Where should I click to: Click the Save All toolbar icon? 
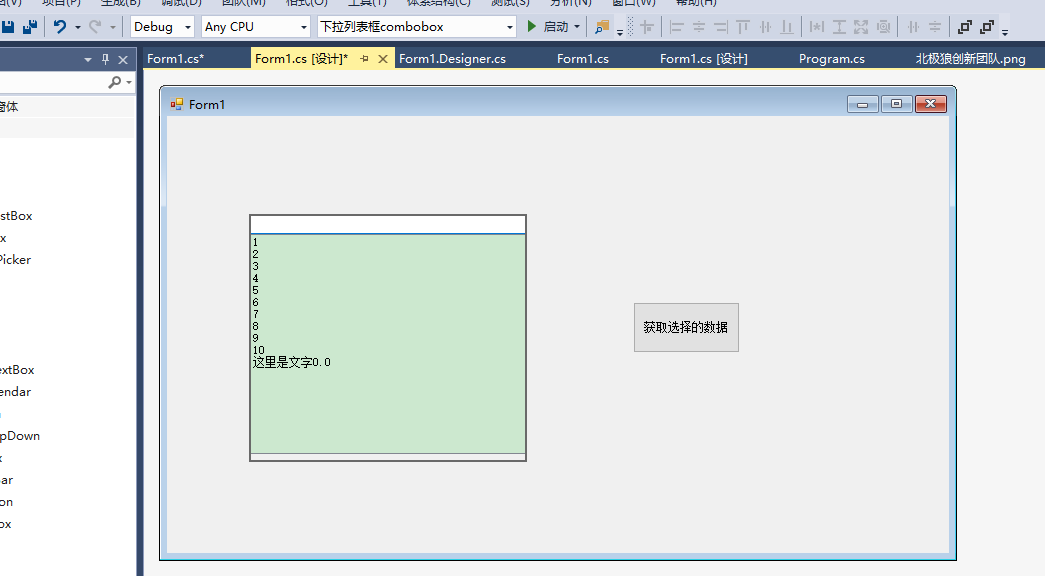(x=30, y=28)
